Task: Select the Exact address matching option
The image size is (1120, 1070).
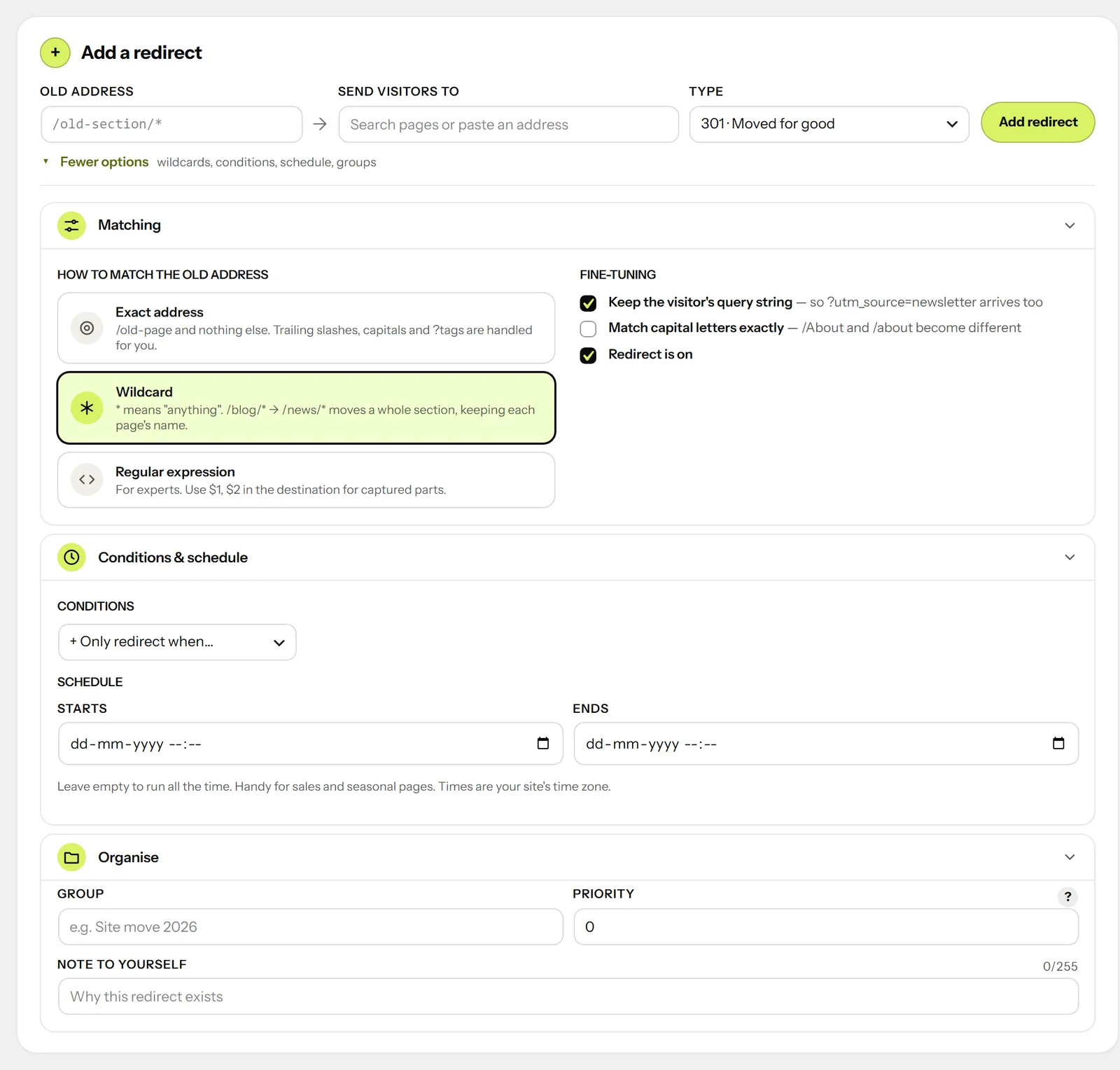Action: point(306,328)
